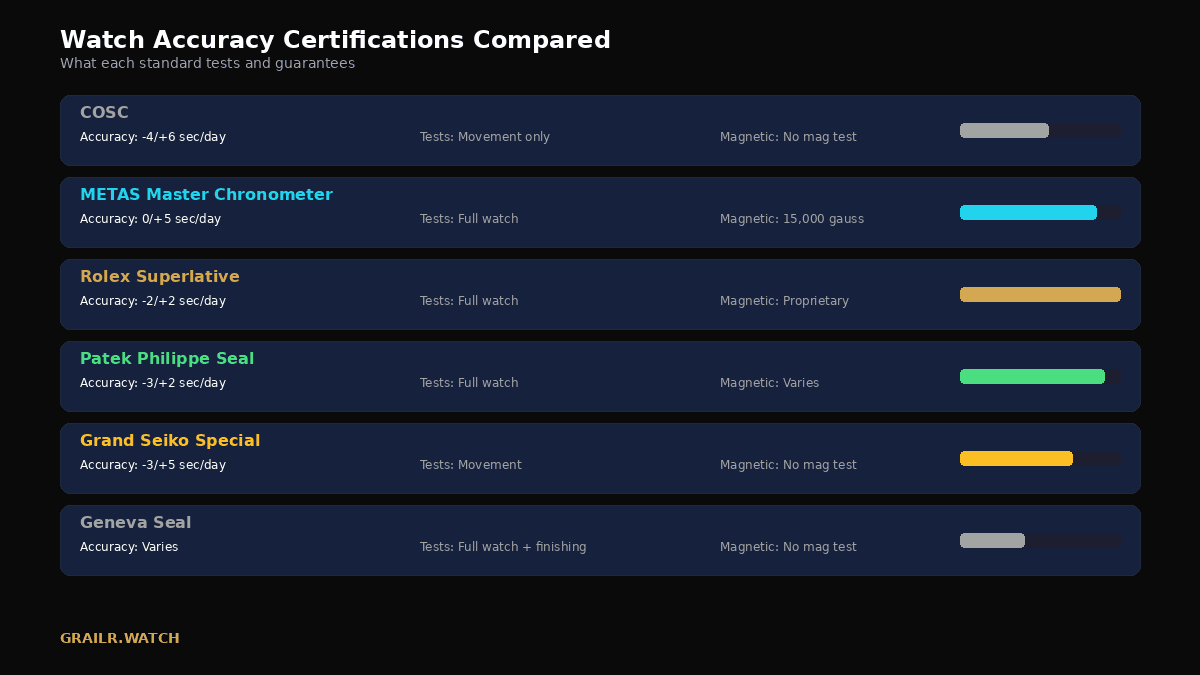This screenshot has height=675, width=1200.
Task: Click the COSC certification heading
Action: point(104,113)
